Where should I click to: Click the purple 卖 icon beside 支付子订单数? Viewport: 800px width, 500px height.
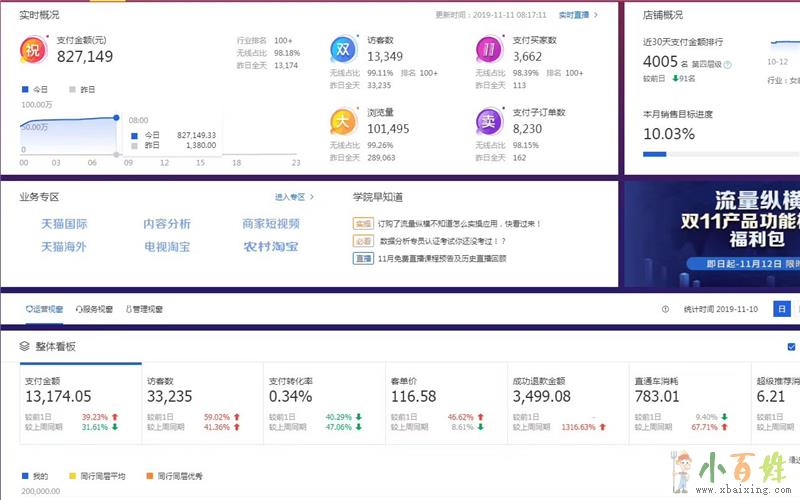click(x=489, y=122)
